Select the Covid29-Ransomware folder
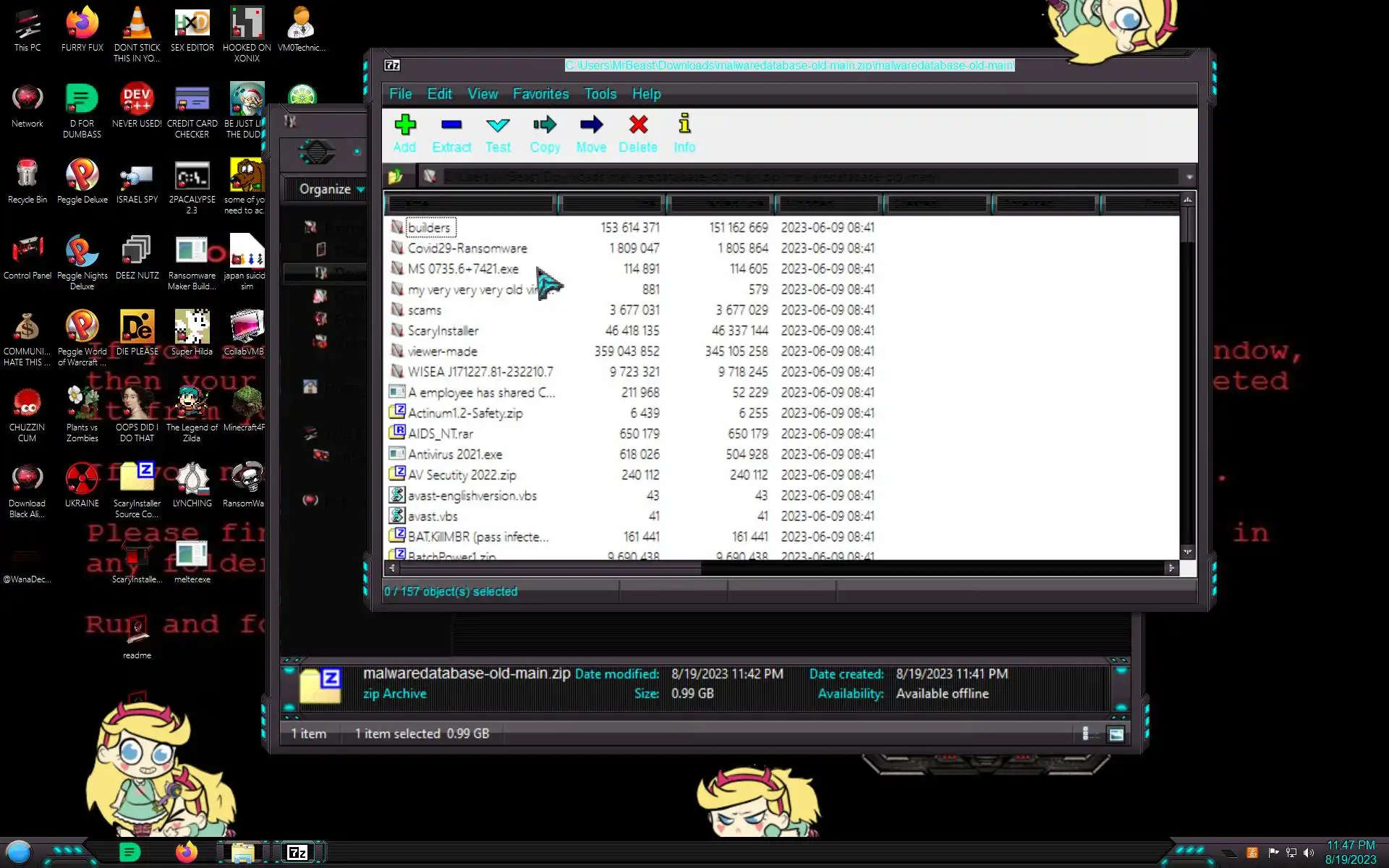 (467, 248)
